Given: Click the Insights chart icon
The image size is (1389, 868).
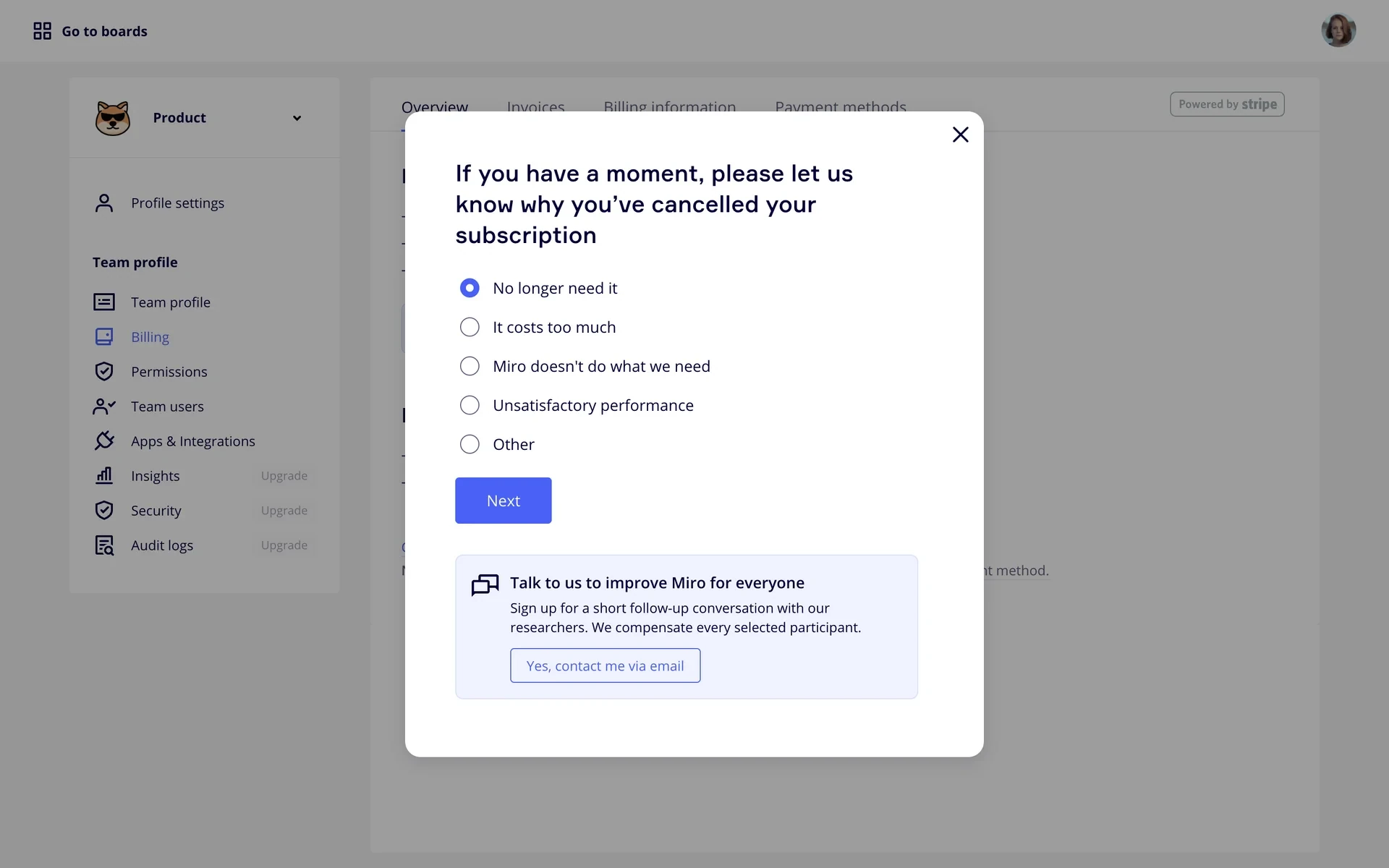Looking at the screenshot, I should click(104, 475).
